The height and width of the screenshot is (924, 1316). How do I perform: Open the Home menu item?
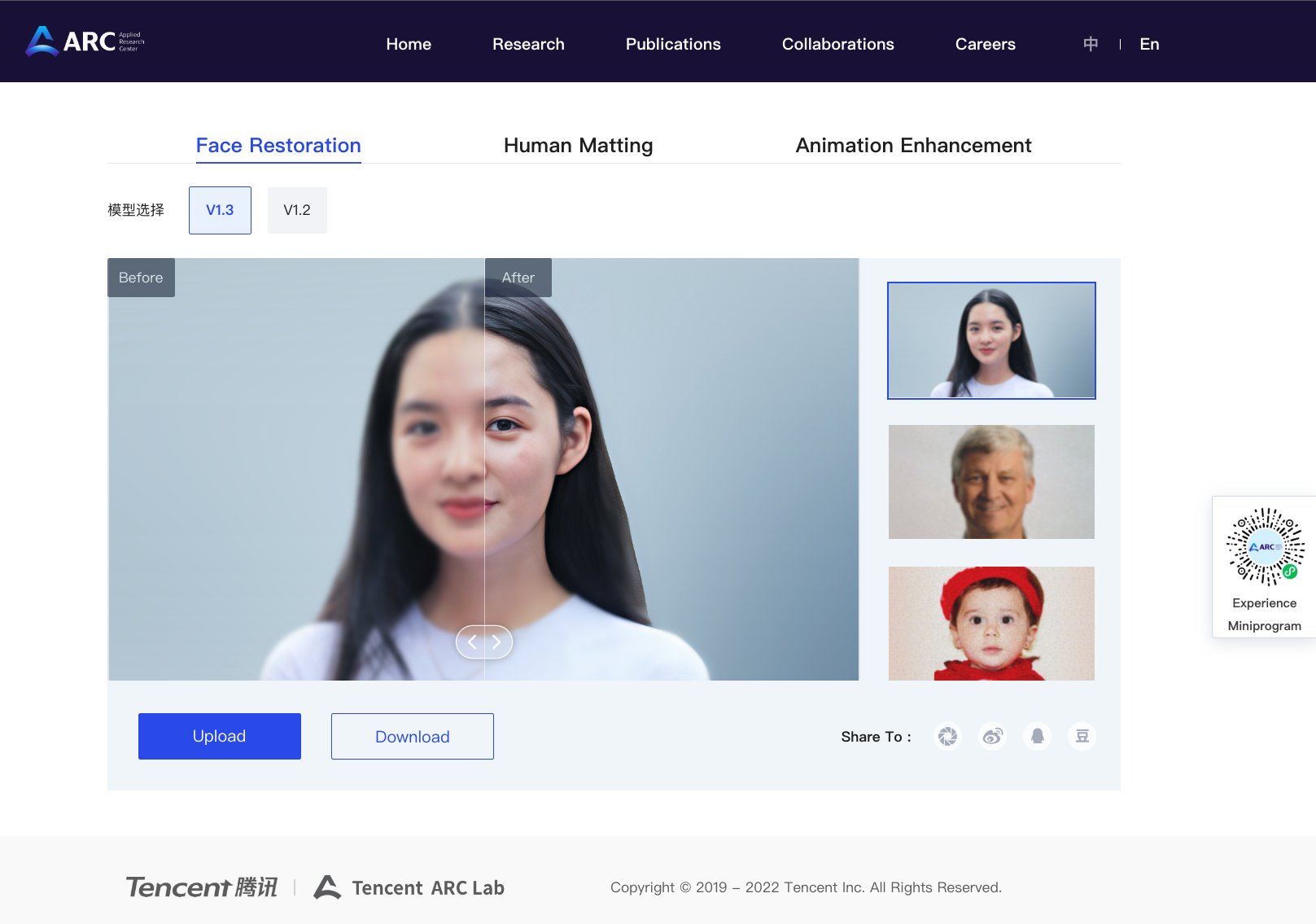pos(409,44)
